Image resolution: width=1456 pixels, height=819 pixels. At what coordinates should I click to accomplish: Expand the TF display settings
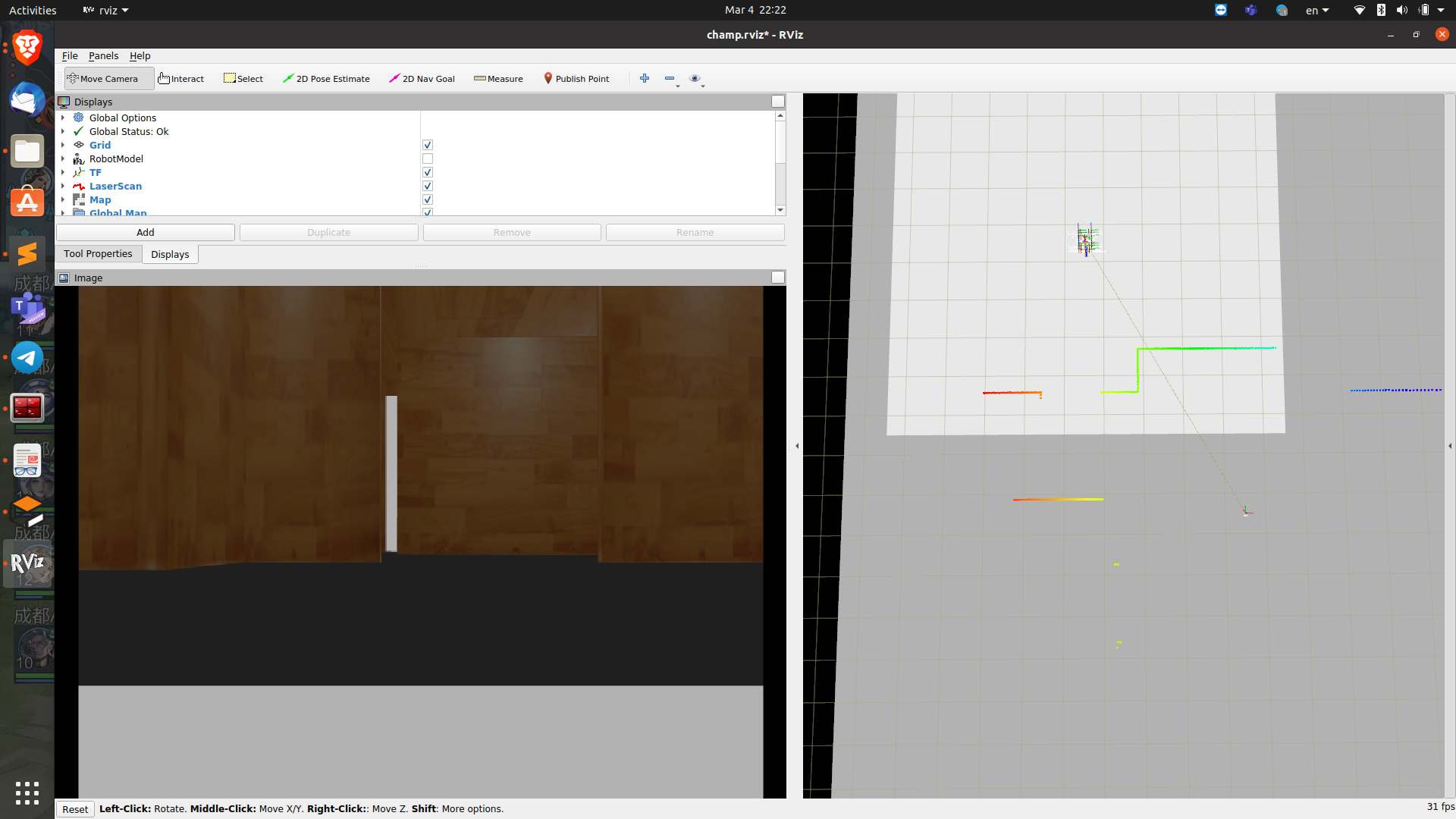tap(63, 172)
